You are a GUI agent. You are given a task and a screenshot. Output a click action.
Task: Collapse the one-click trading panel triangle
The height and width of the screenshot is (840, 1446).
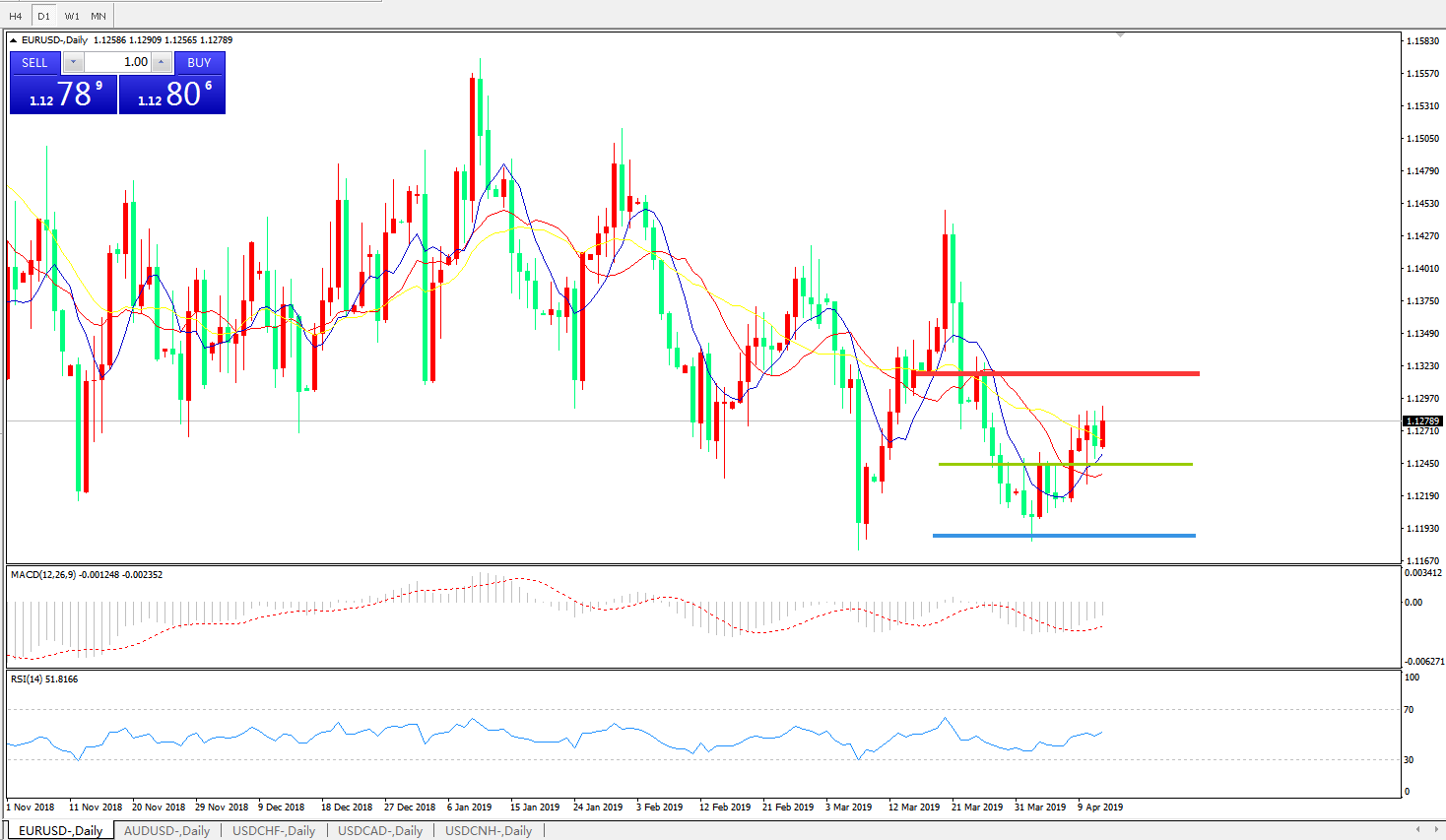coord(14,40)
